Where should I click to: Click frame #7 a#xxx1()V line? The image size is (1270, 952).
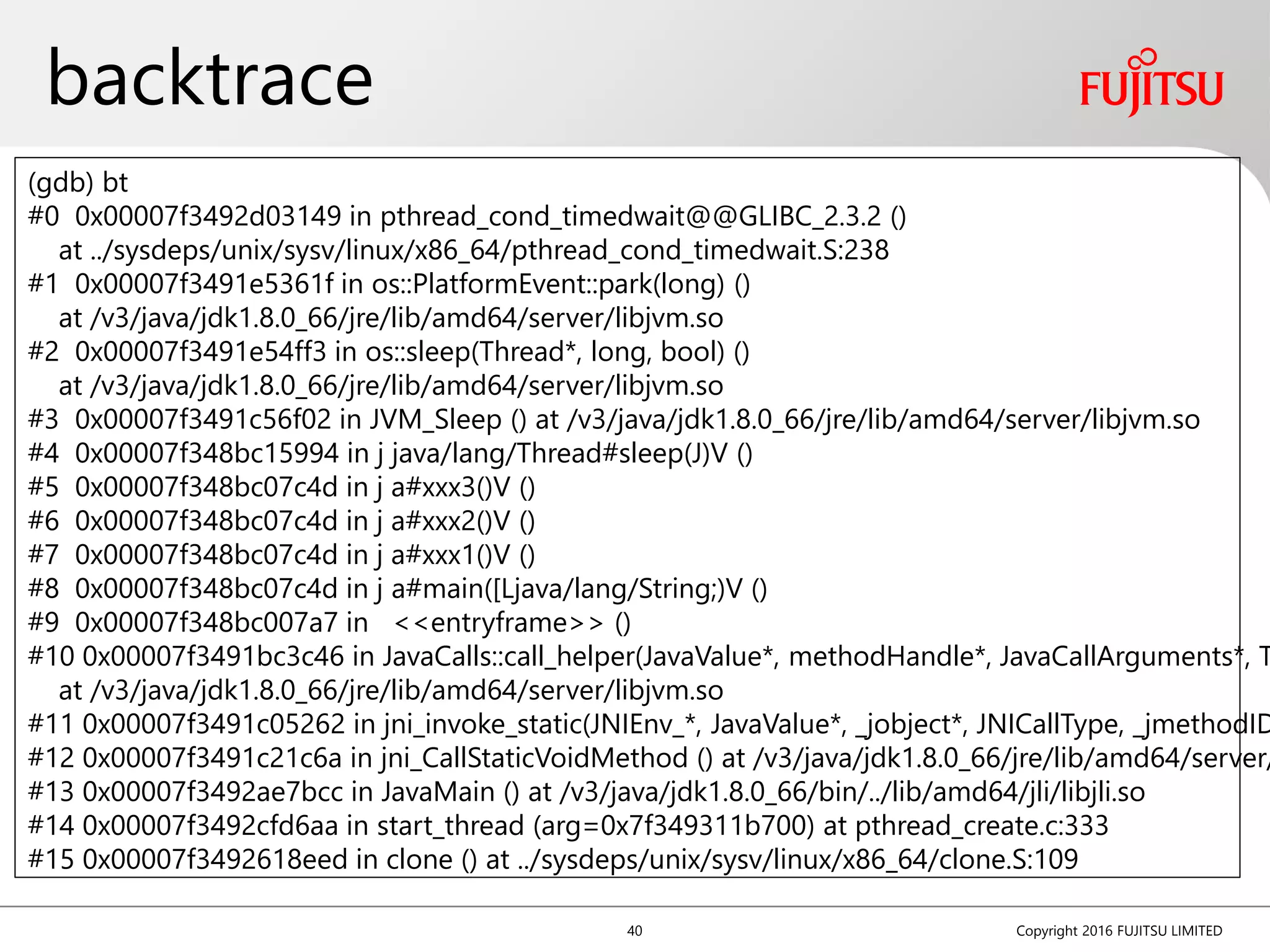pyautogui.click(x=282, y=555)
